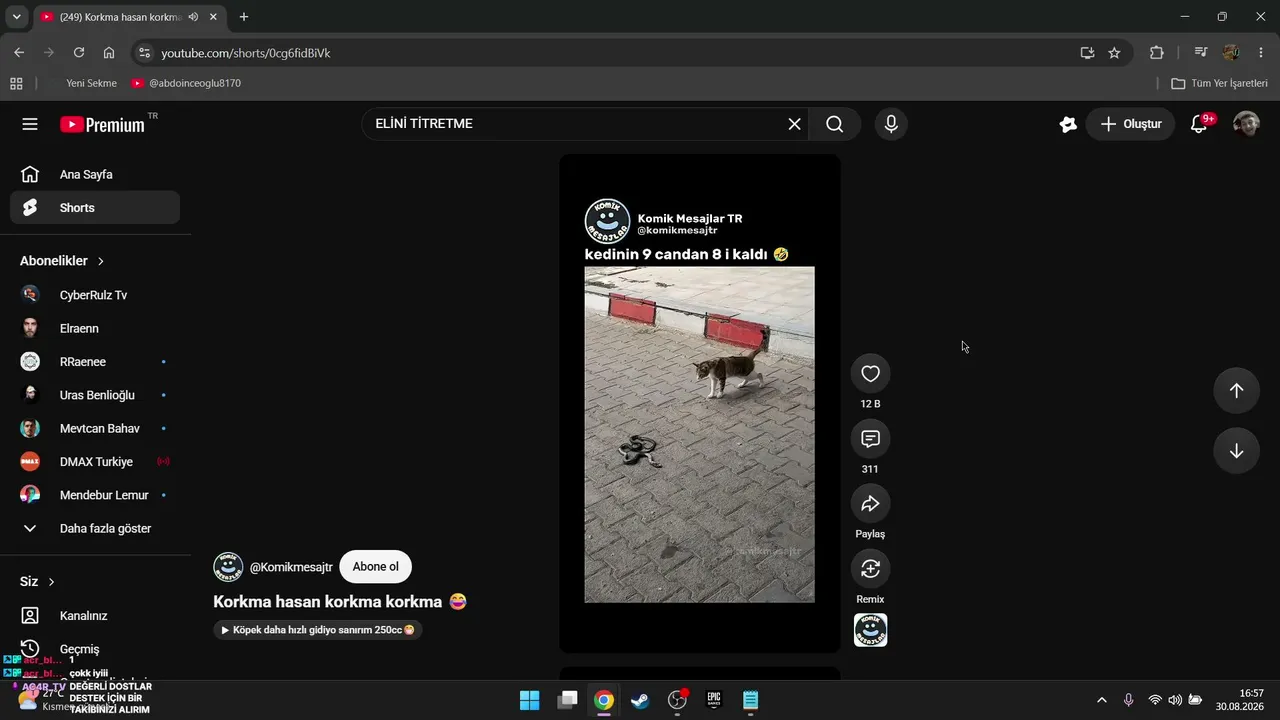Open the Chrome extensions menu
The image size is (1280, 720).
point(1157,53)
